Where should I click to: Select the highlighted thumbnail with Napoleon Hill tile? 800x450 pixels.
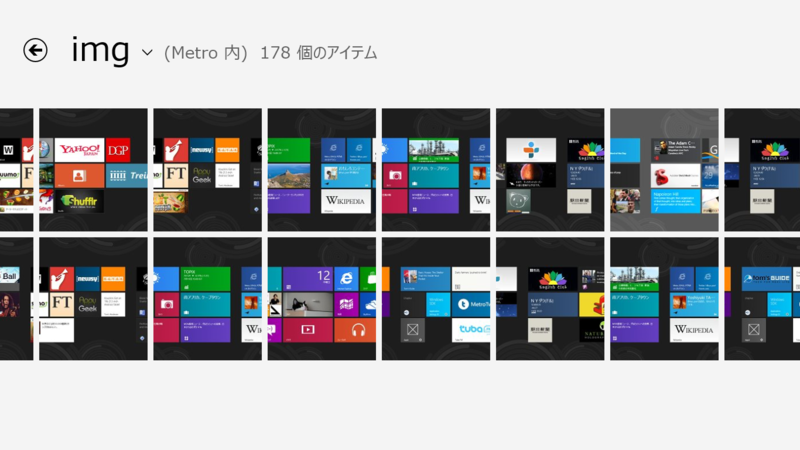(x=664, y=170)
